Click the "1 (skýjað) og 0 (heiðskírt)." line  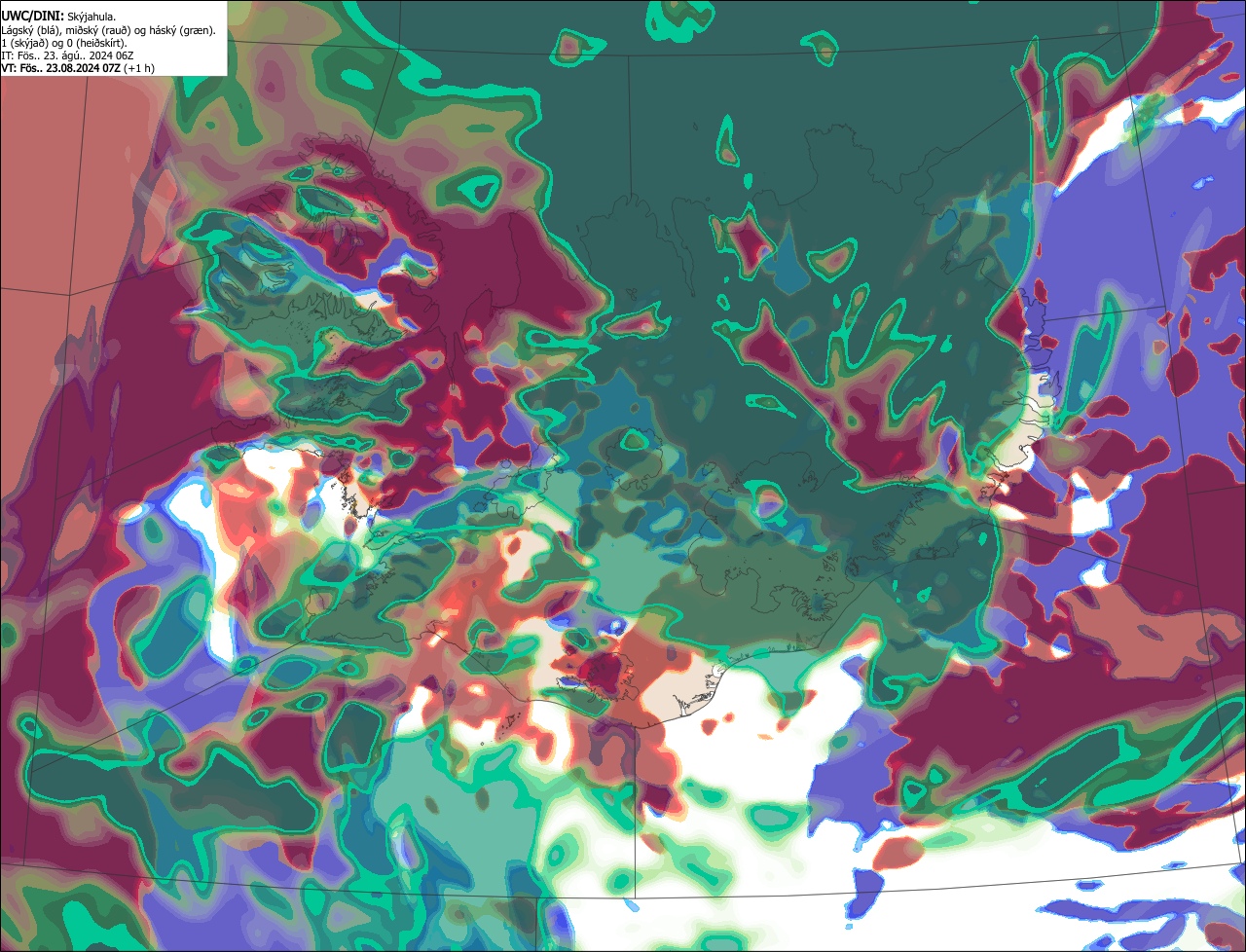coord(64,43)
